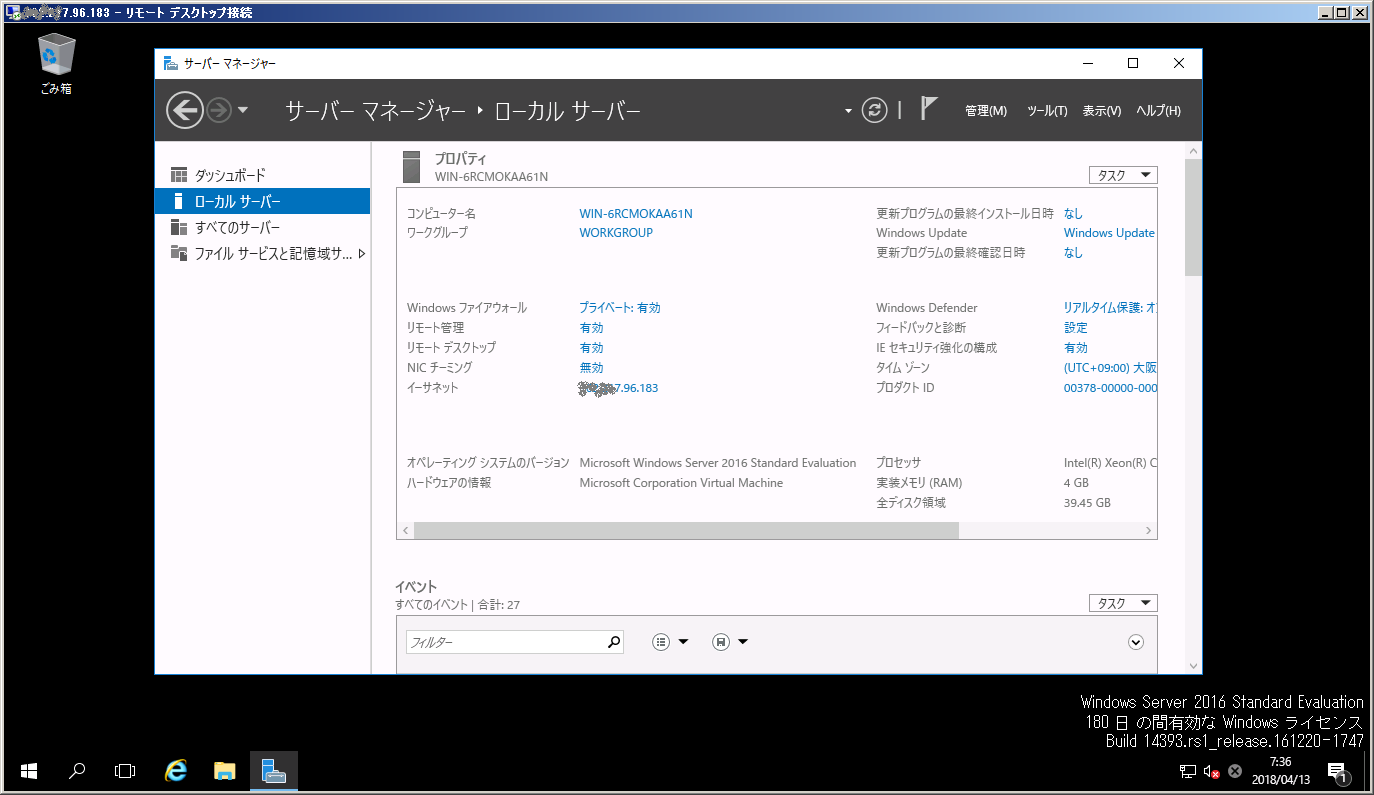Open the イベント タスク dropdown
Image resolution: width=1374 pixels, height=795 pixels.
click(x=1123, y=603)
